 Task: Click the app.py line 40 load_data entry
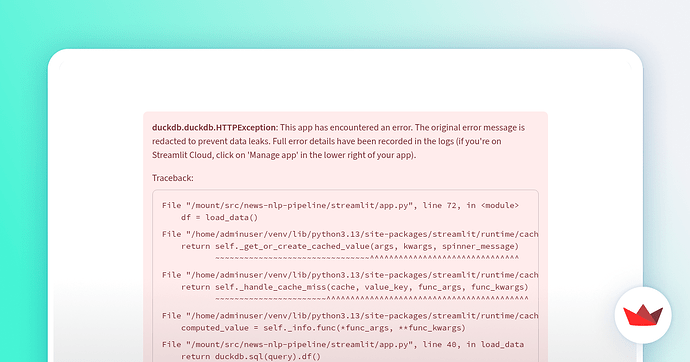point(343,344)
